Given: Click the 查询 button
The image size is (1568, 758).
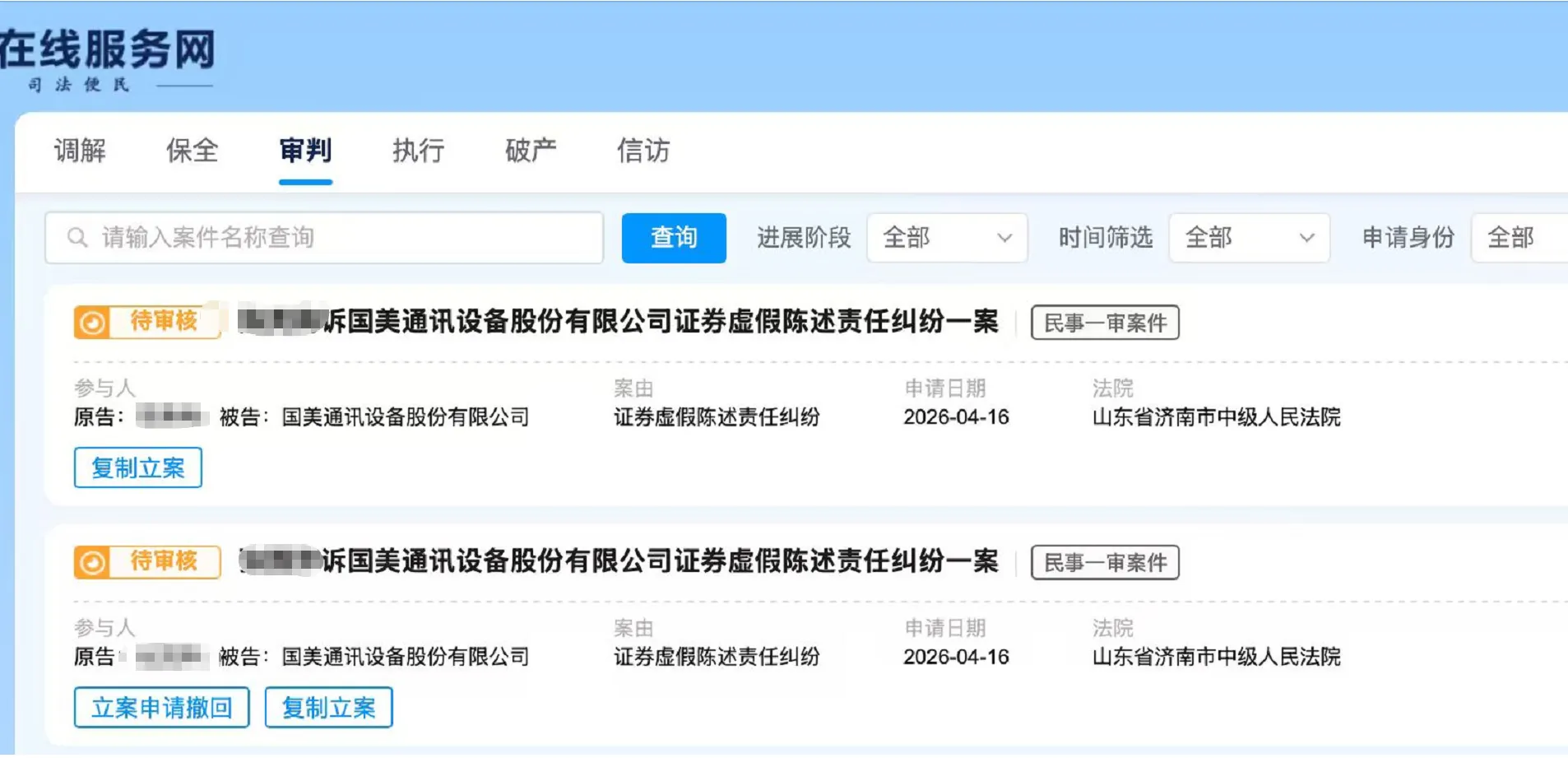Looking at the screenshot, I should coord(674,238).
